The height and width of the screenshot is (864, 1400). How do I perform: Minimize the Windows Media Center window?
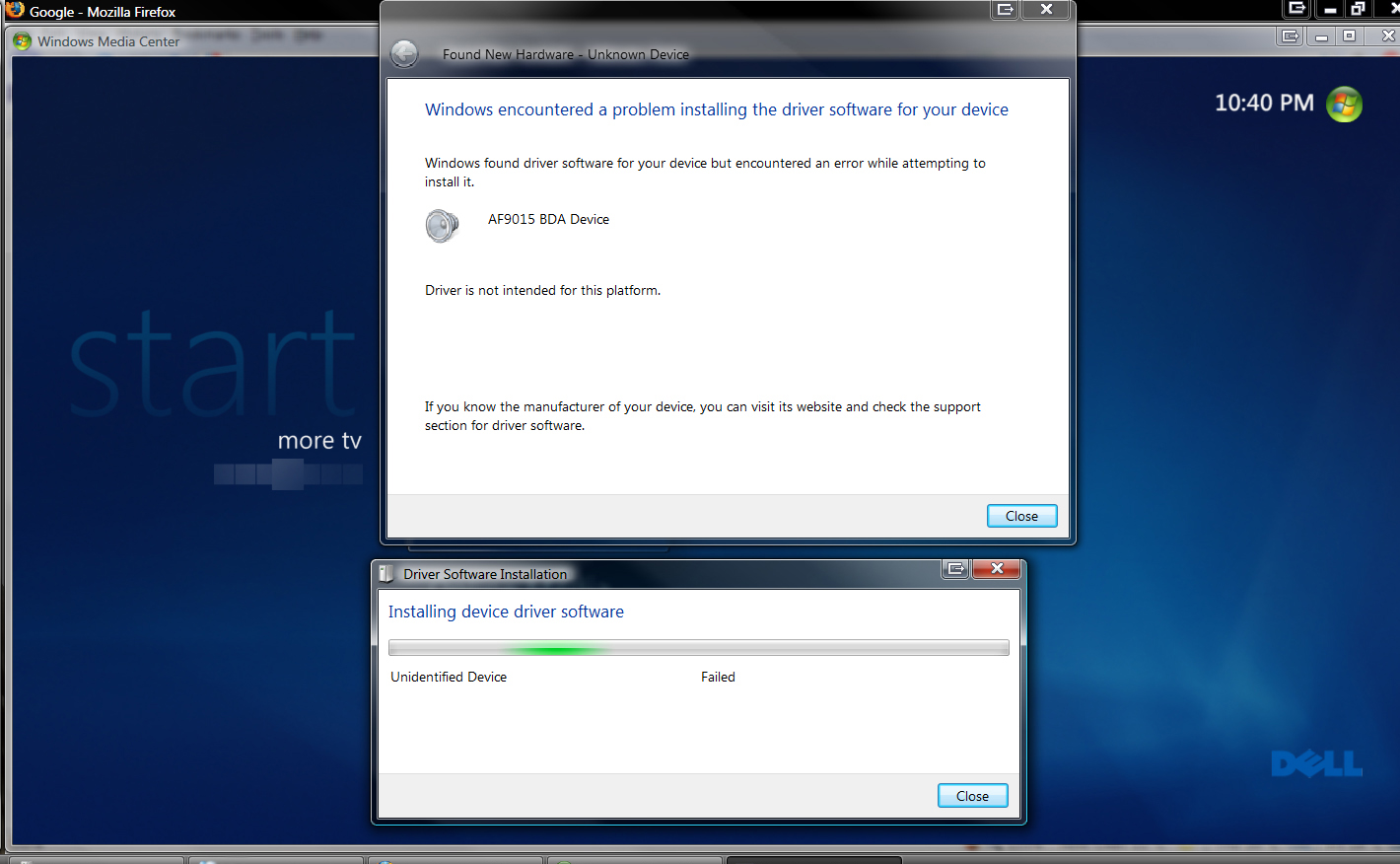1321,36
